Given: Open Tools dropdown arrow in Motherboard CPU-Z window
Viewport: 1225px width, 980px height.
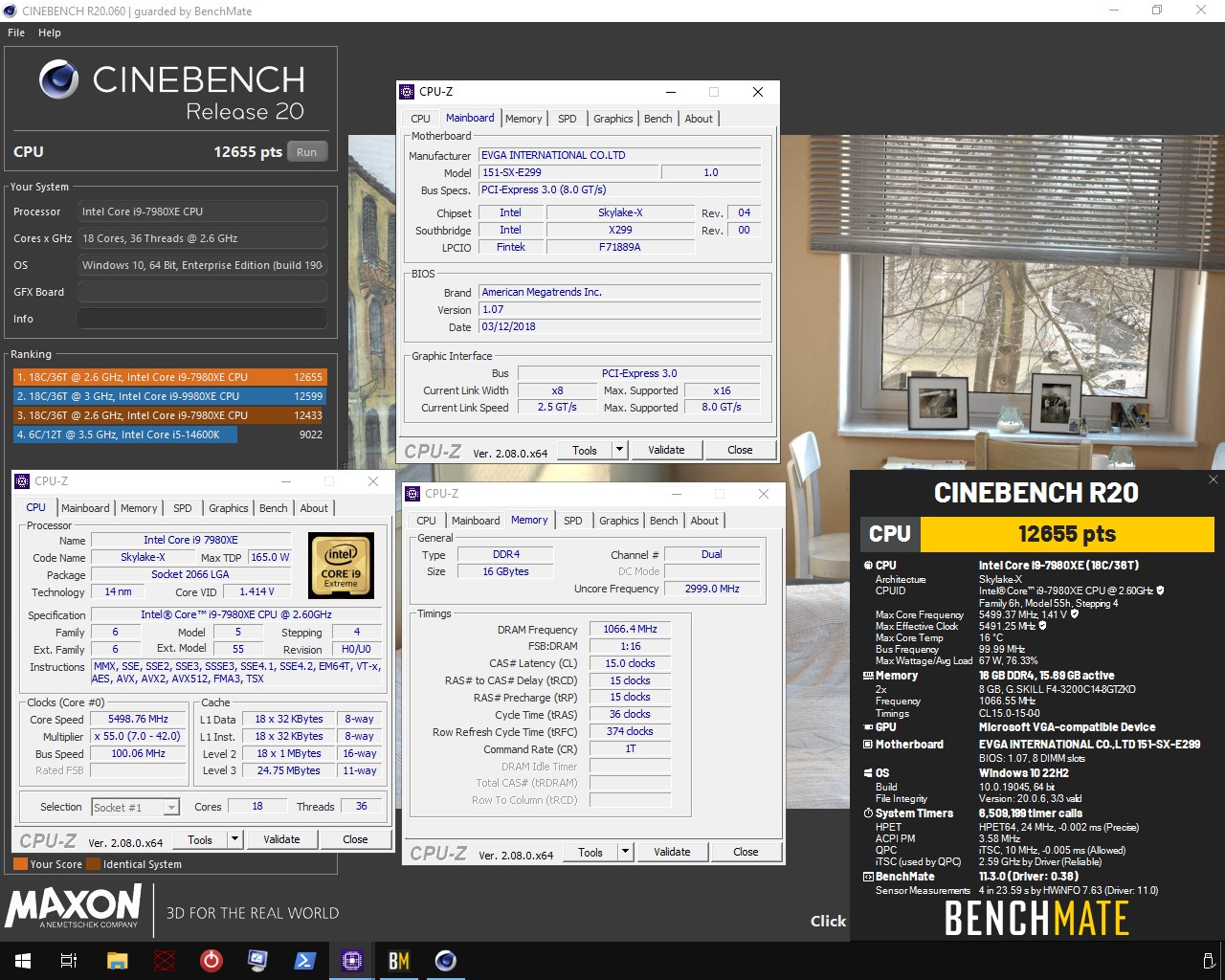Looking at the screenshot, I should [619, 450].
